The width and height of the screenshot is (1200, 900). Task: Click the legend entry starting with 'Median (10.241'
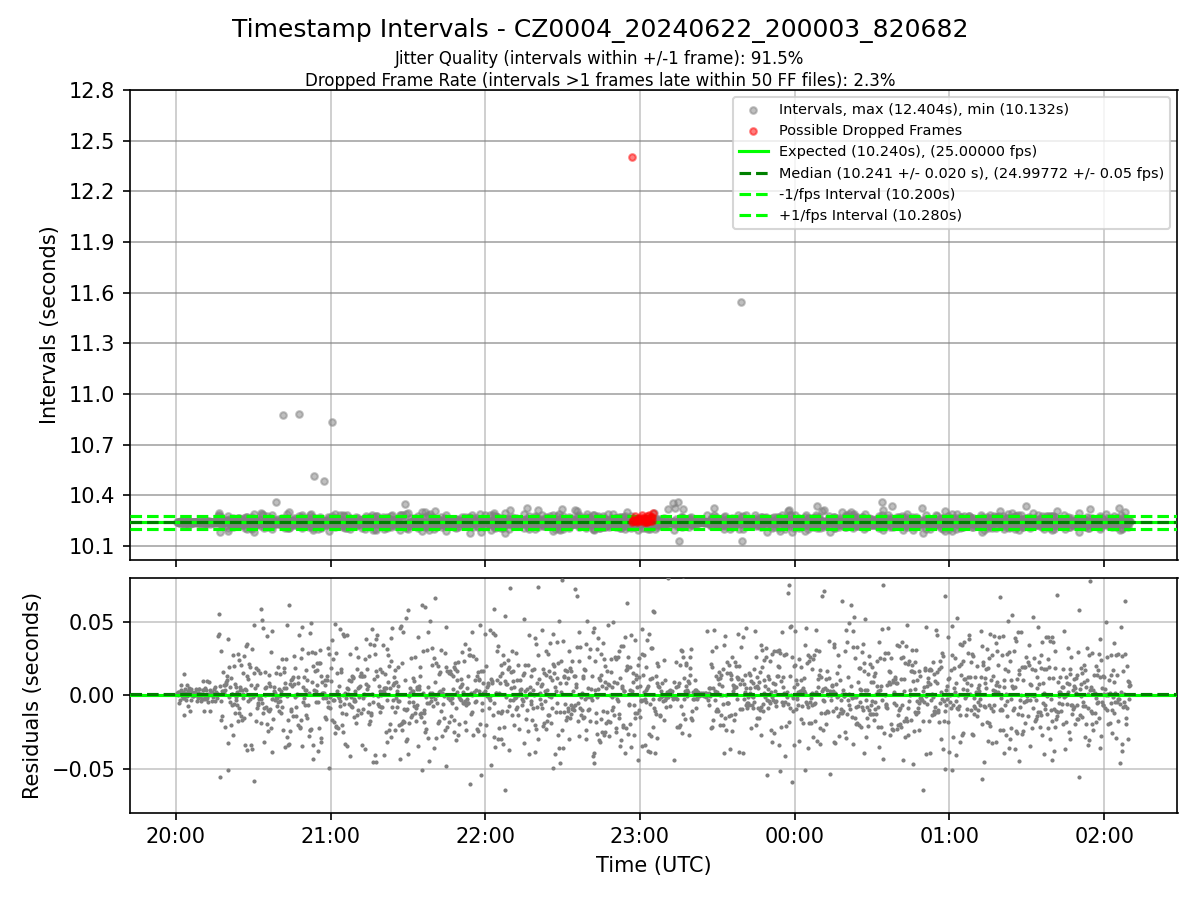[971, 172]
